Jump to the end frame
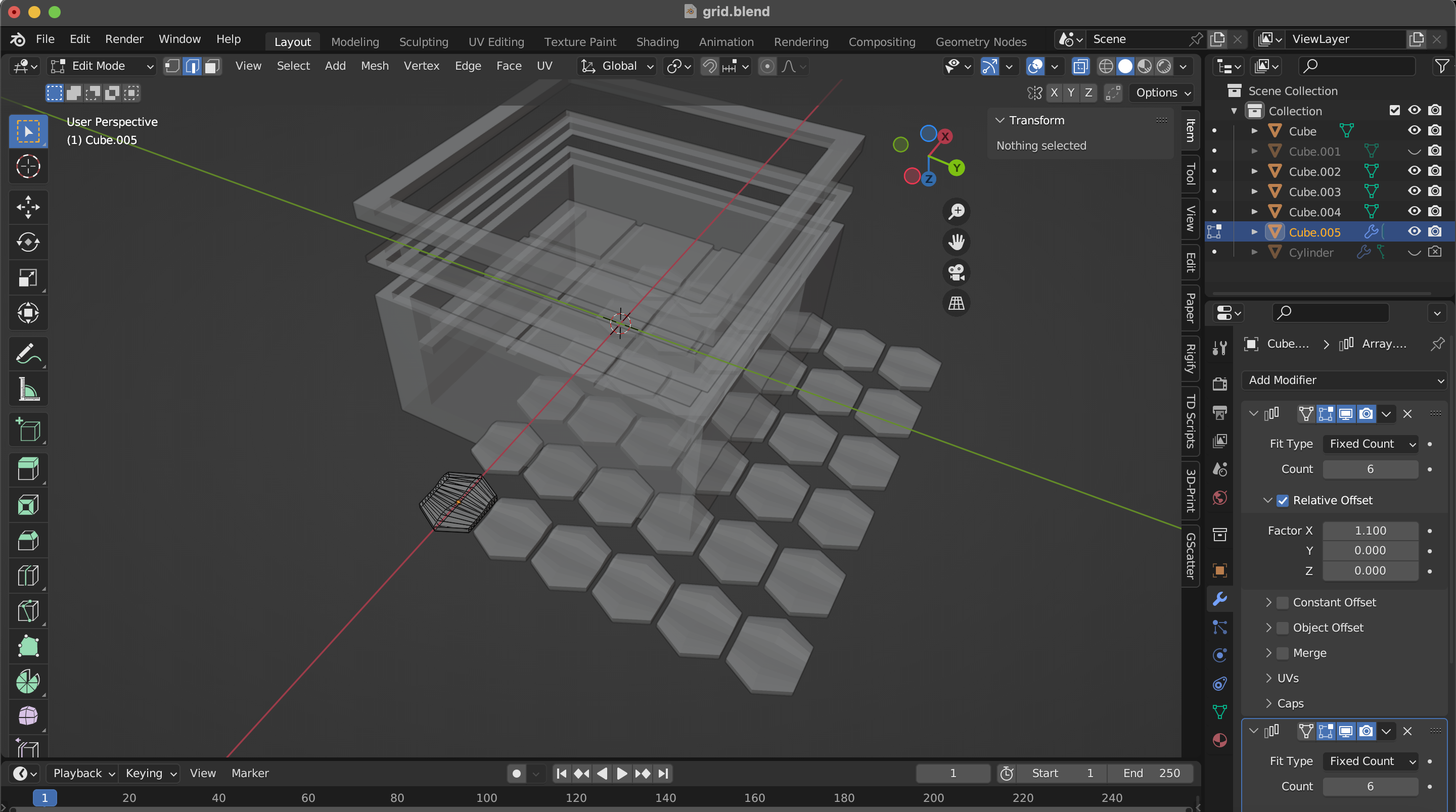Screen dimensions: 1456x812 664,773
